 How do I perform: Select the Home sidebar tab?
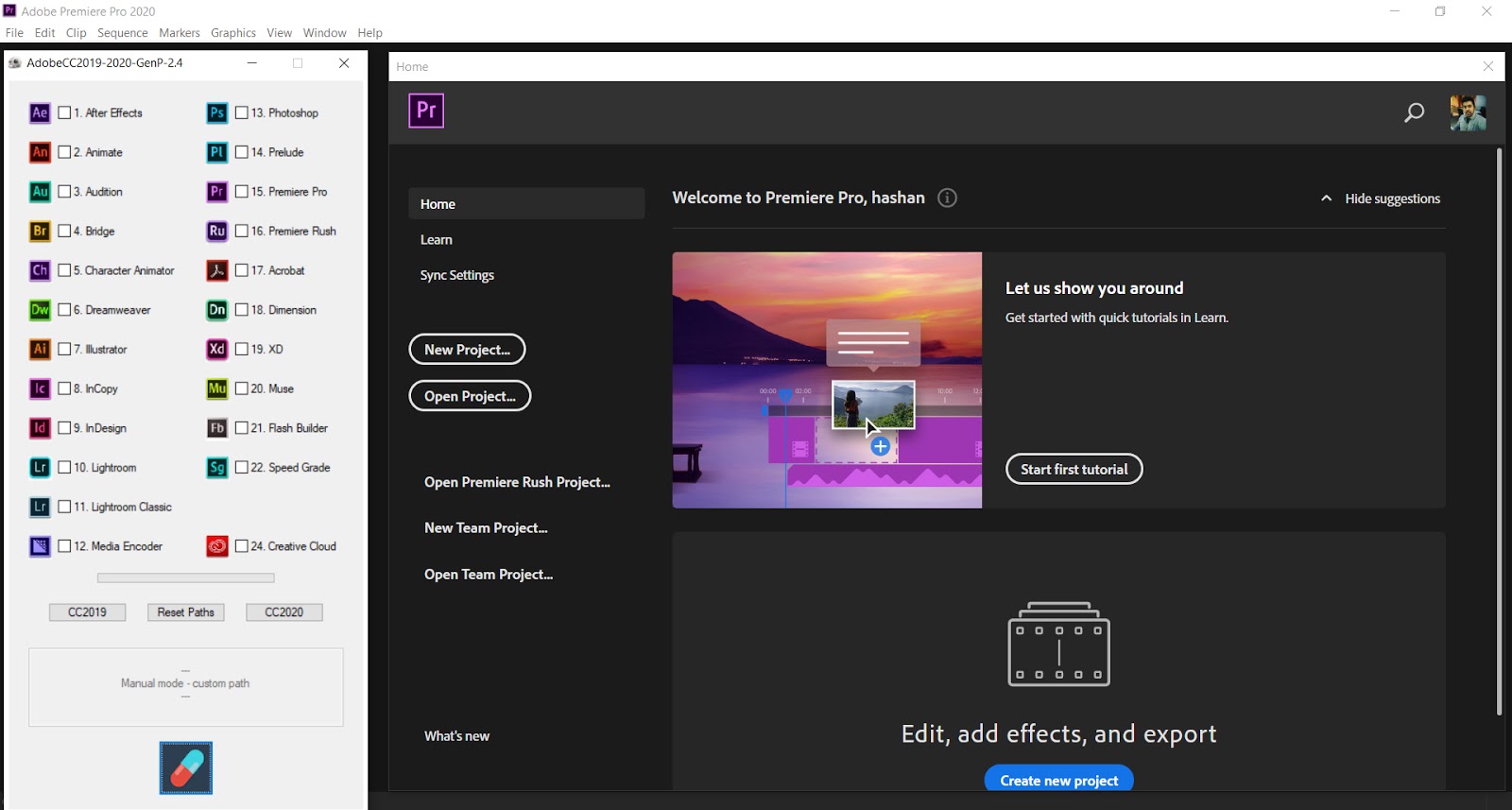(x=526, y=203)
